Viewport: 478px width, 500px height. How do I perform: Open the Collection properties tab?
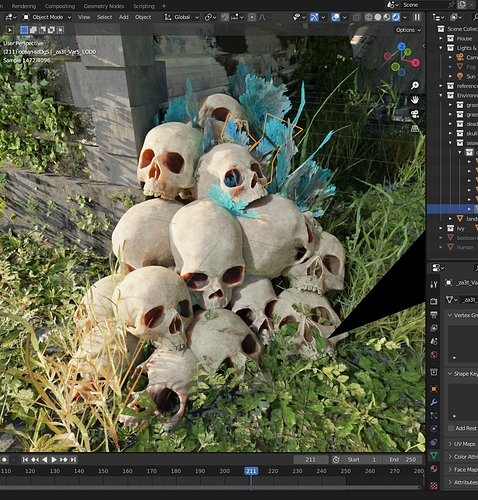[434, 372]
